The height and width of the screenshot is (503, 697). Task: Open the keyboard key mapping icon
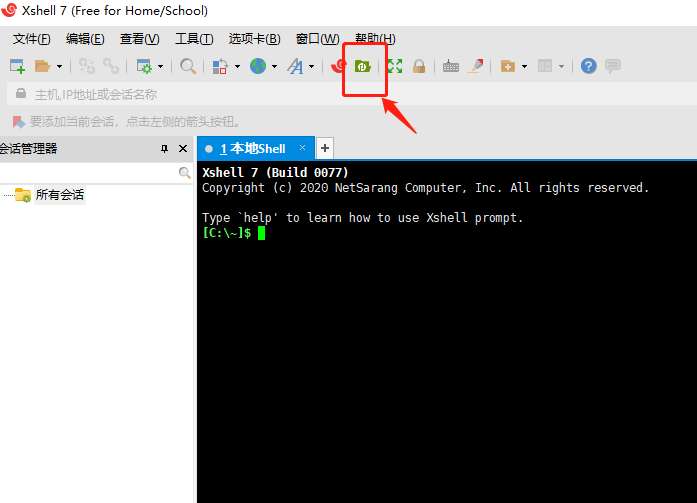click(451, 66)
